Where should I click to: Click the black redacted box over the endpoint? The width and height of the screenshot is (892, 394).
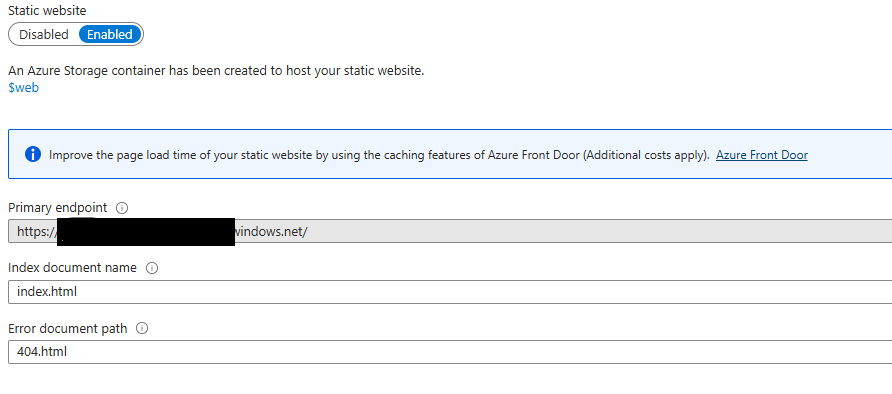[146, 232]
